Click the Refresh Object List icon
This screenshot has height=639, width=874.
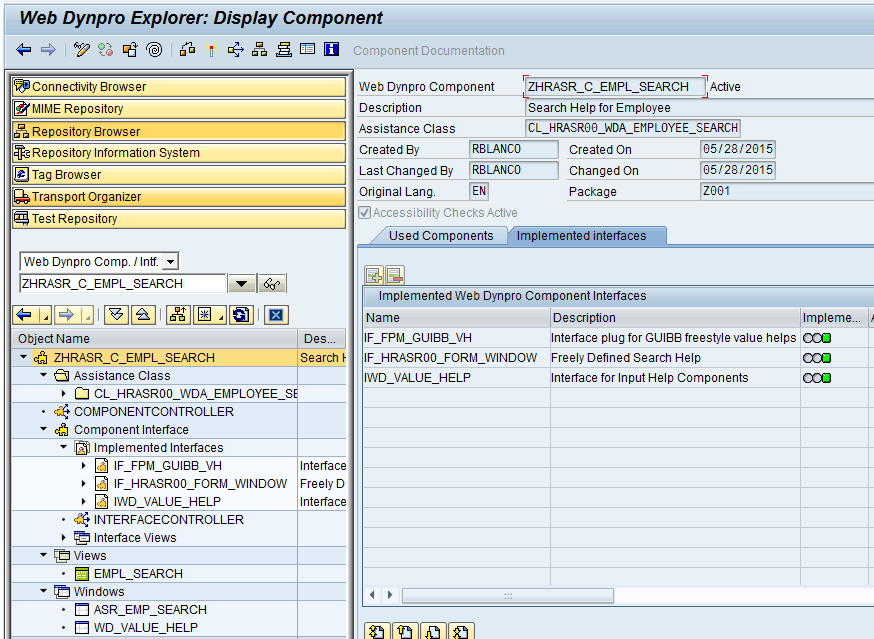[x=240, y=316]
